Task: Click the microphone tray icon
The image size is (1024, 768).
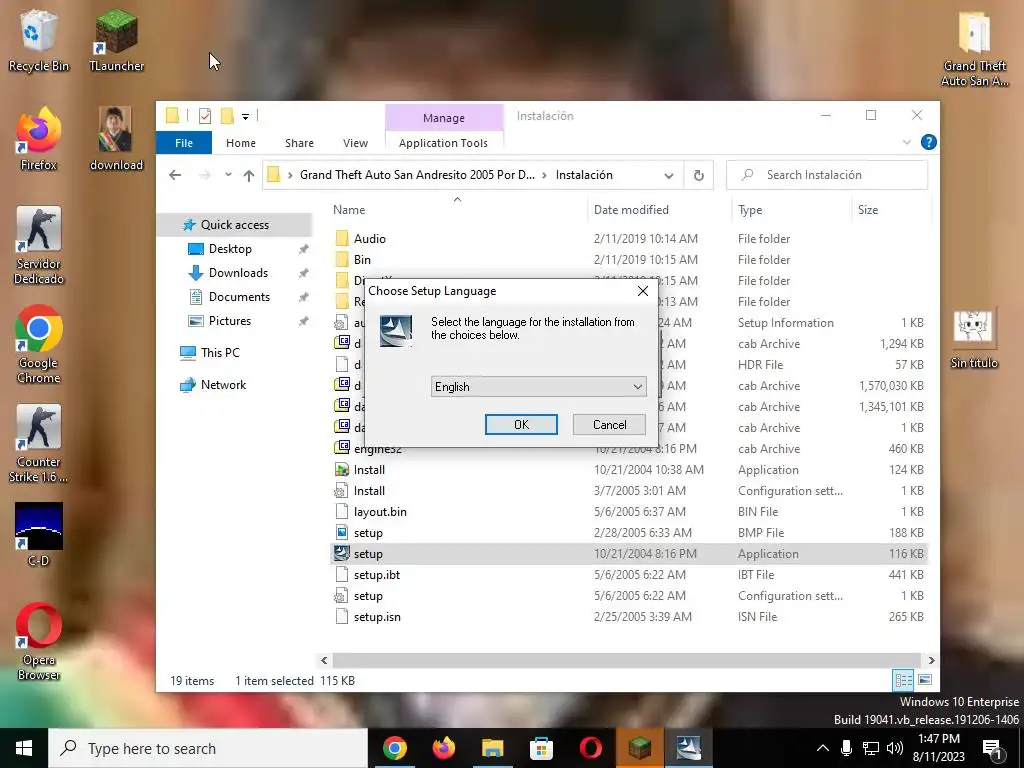Action: point(846,748)
